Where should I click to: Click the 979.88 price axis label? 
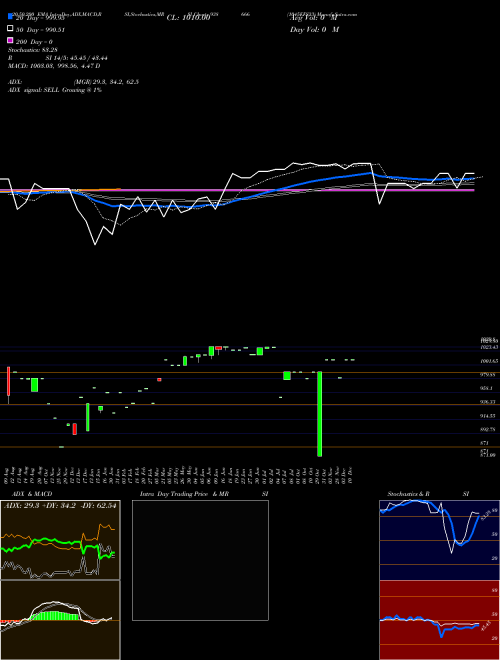click(x=489, y=375)
